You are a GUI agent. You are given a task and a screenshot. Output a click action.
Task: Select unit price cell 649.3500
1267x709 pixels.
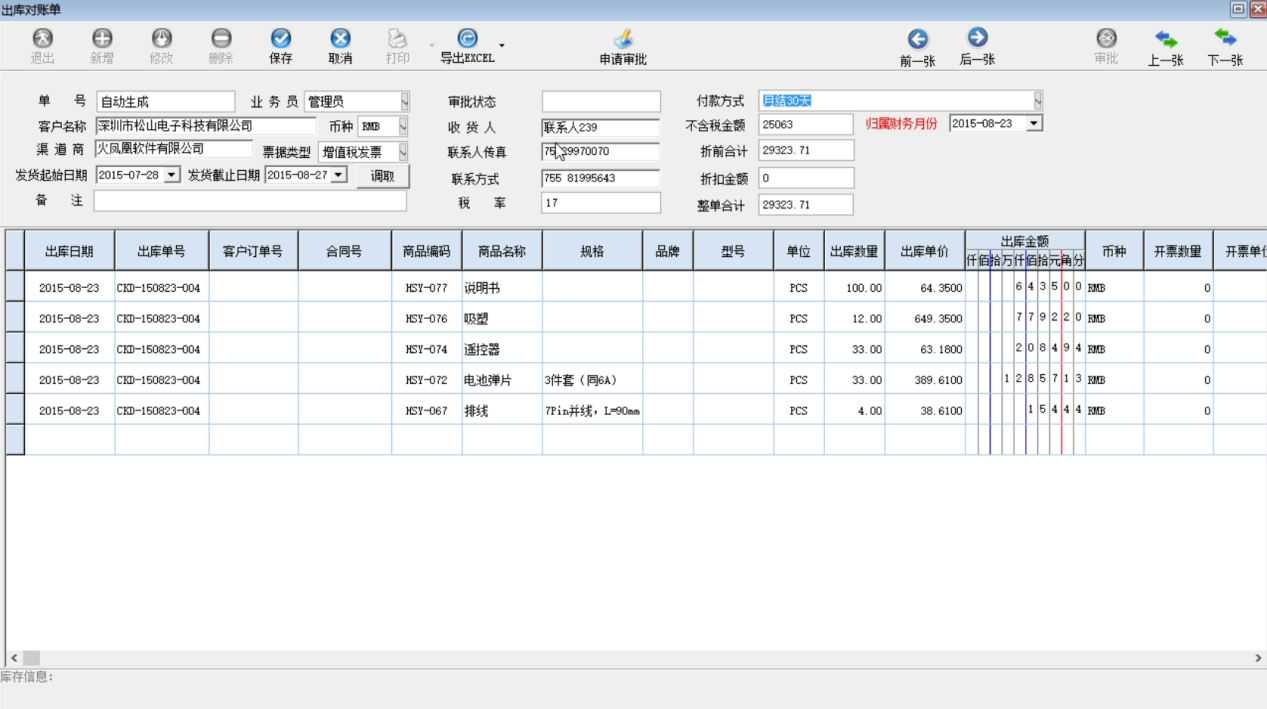tap(925, 318)
